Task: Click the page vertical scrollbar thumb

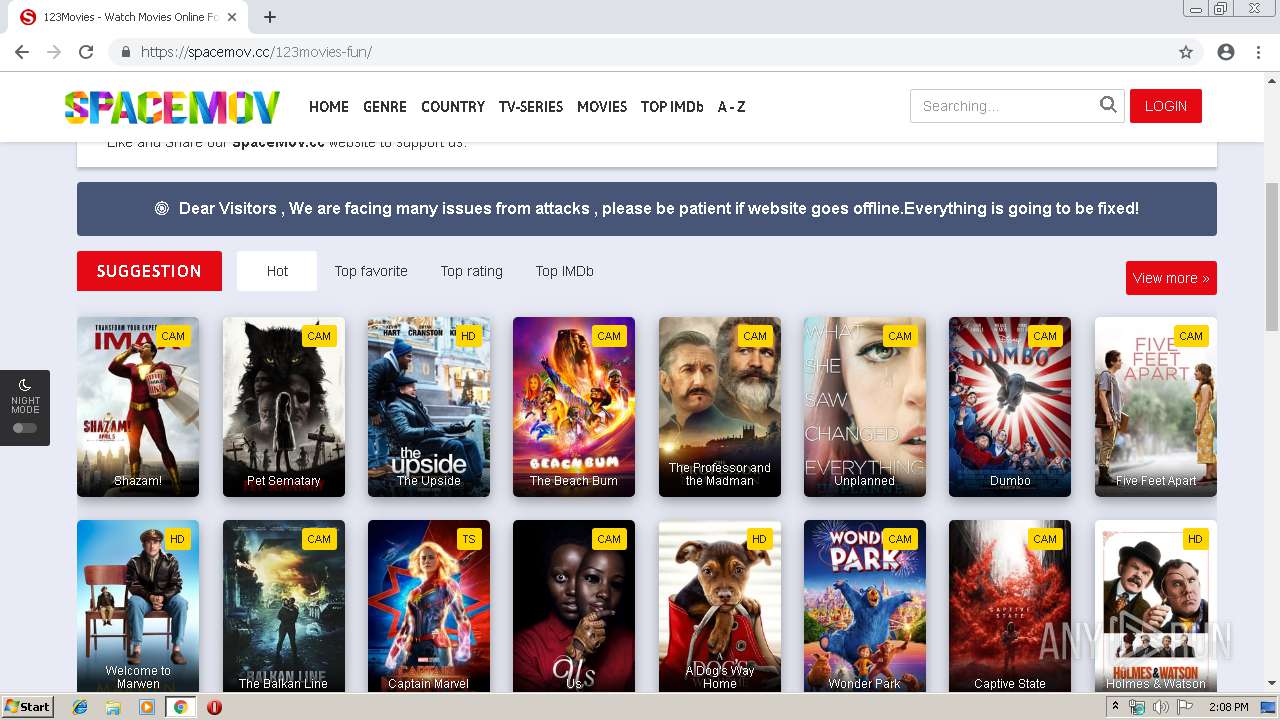Action: 1272,257
